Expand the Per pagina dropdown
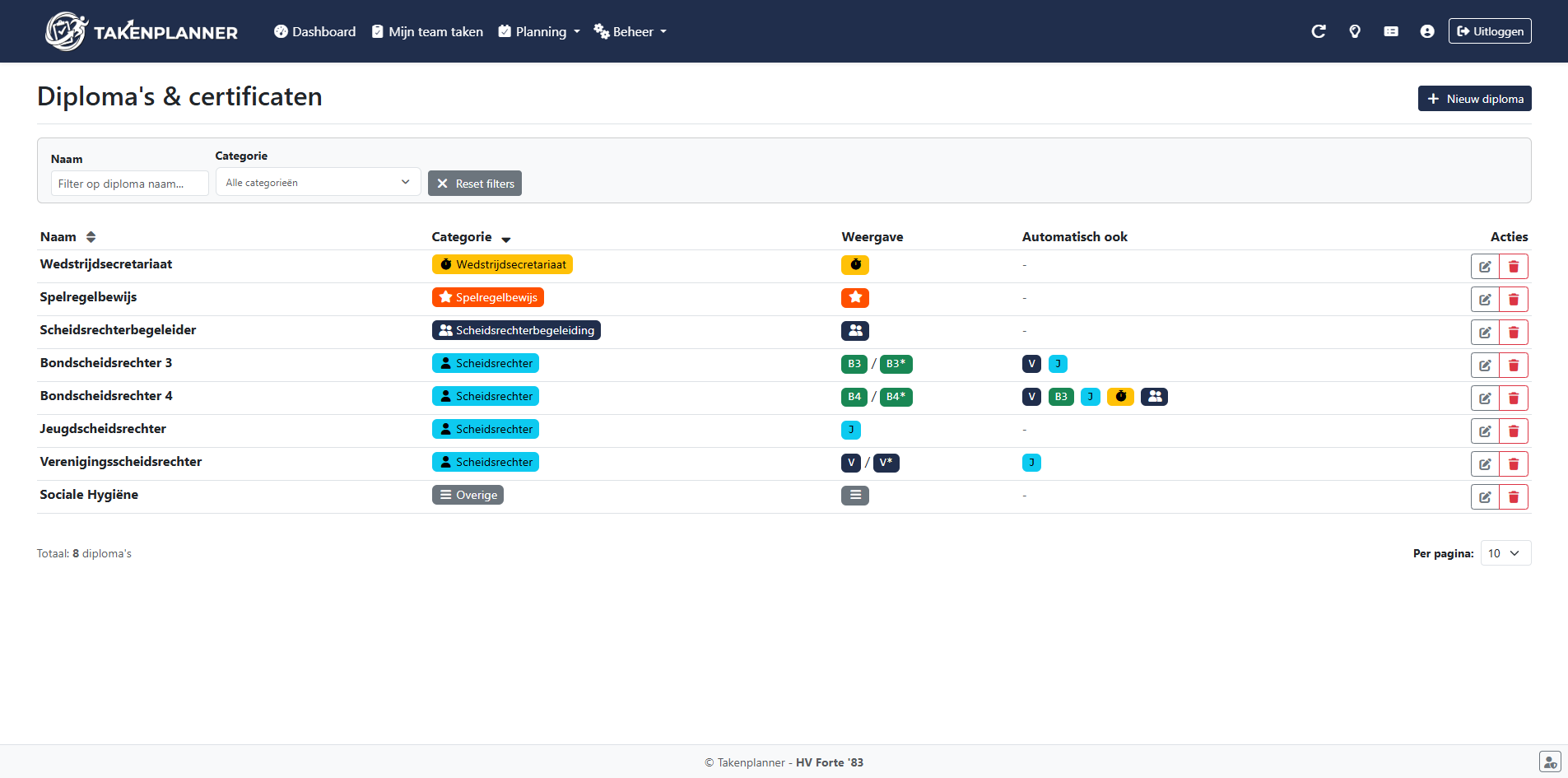 [x=1505, y=553]
